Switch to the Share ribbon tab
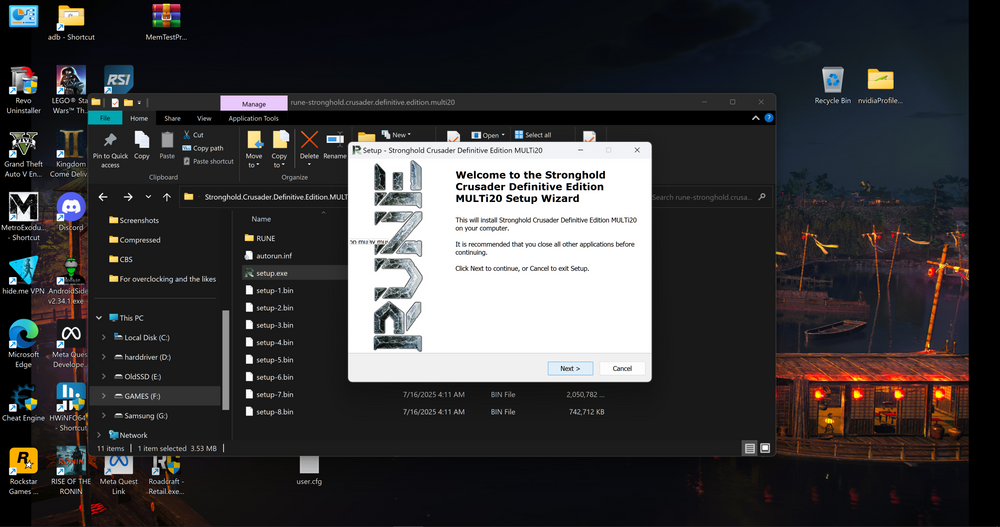This screenshot has height=527, width=1000. pos(172,118)
